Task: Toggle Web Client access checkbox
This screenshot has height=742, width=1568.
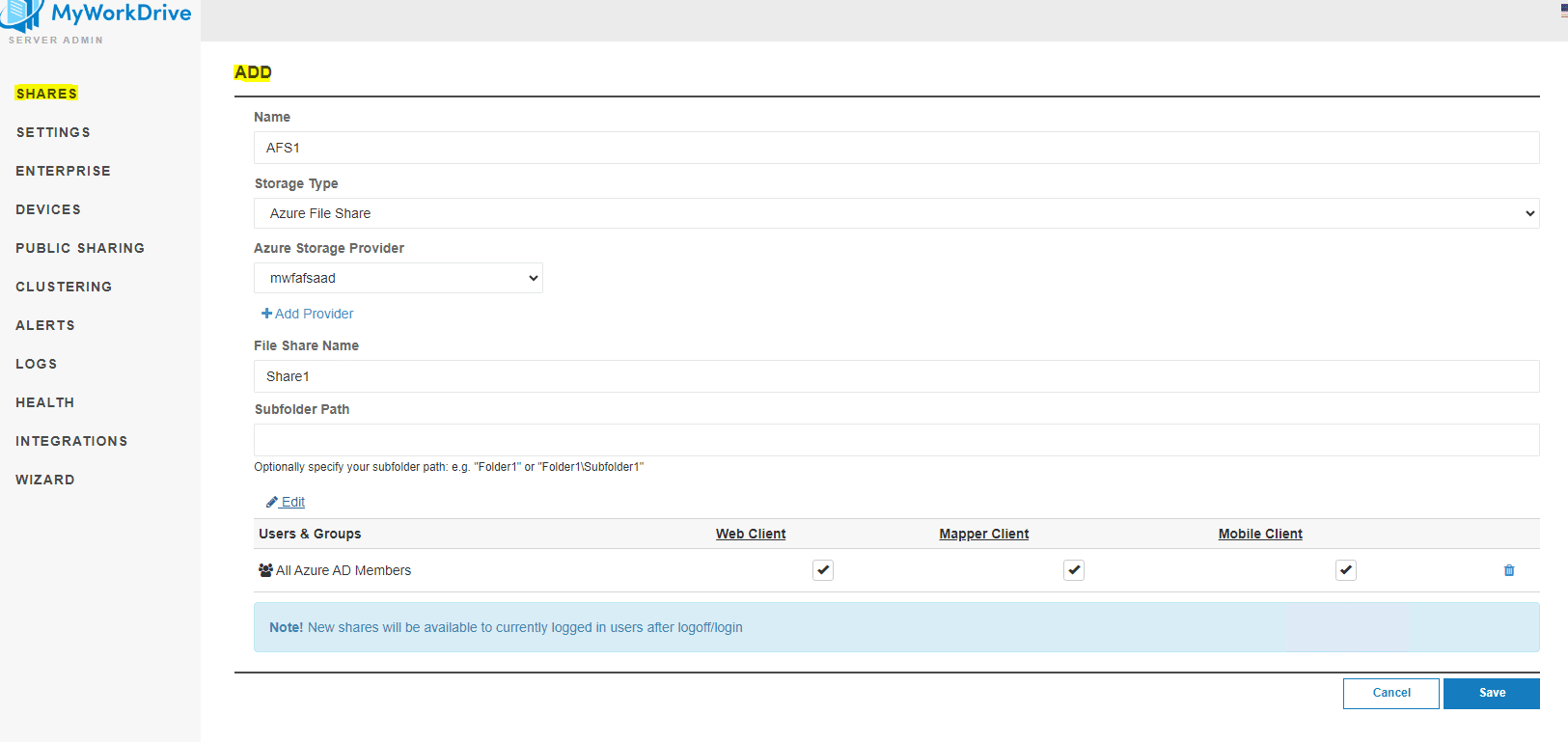Action: (822, 570)
